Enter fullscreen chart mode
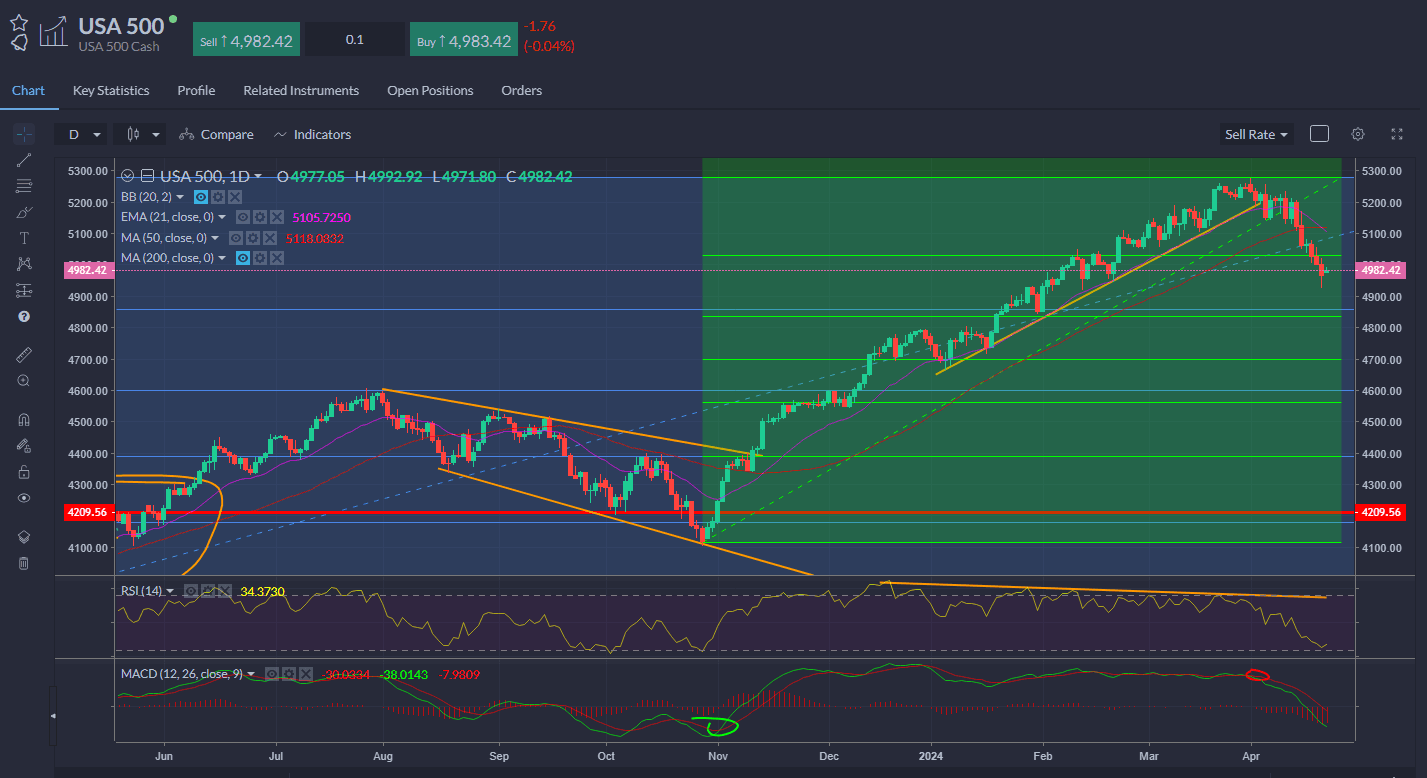This screenshot has height=778, width=1427. coord(1397,134)
